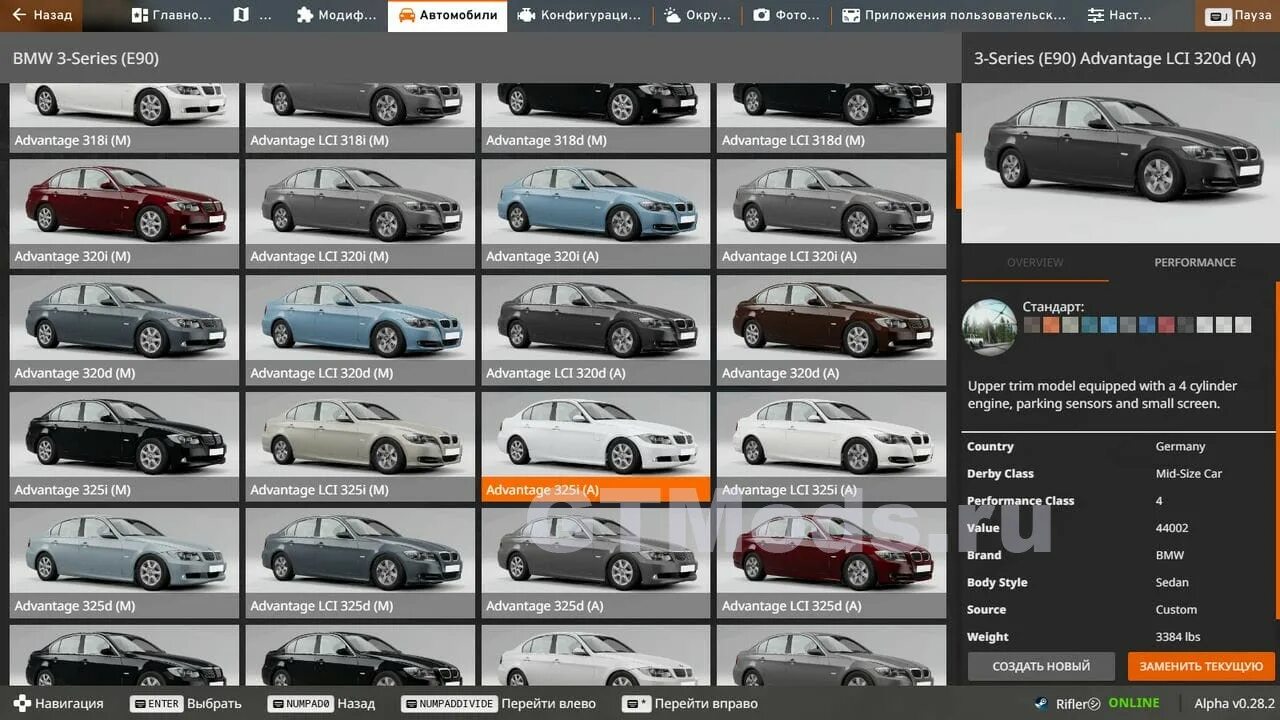Select the blue Advantage 320i (A) car
Screen dimensions: 1280x720
[x=596, y=214]
